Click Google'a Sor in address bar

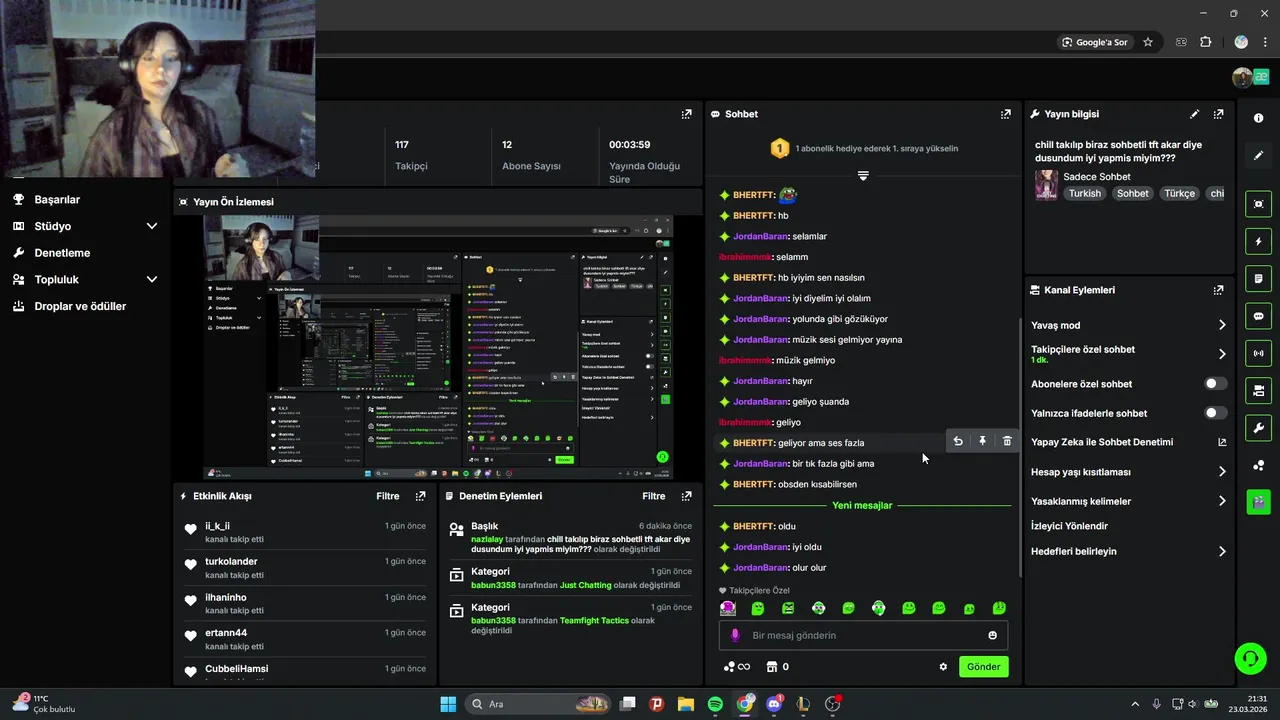pyautogui.click(x=1094, y=42)
